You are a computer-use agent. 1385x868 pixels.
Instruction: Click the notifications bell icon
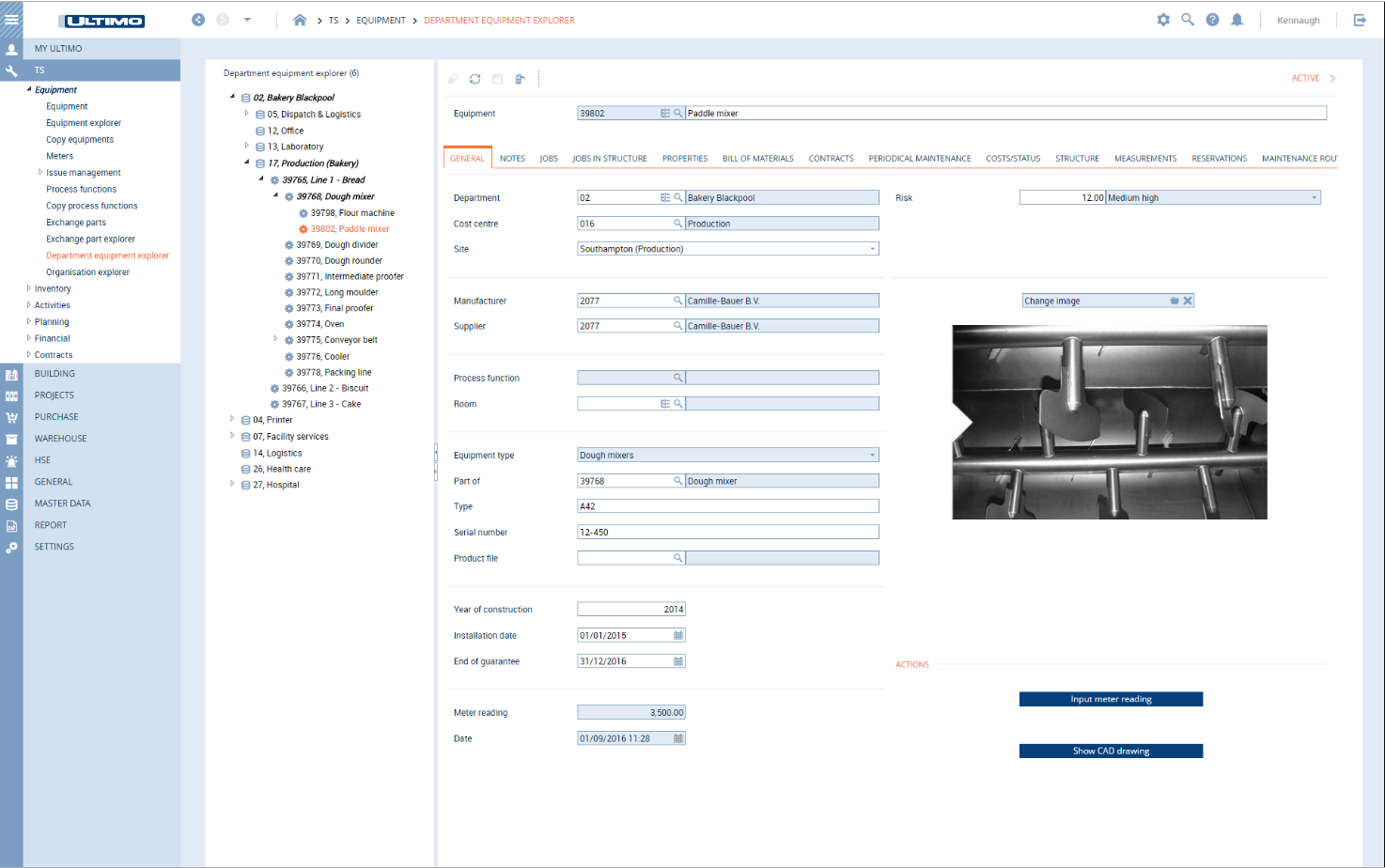click(x=1237, y=19)
